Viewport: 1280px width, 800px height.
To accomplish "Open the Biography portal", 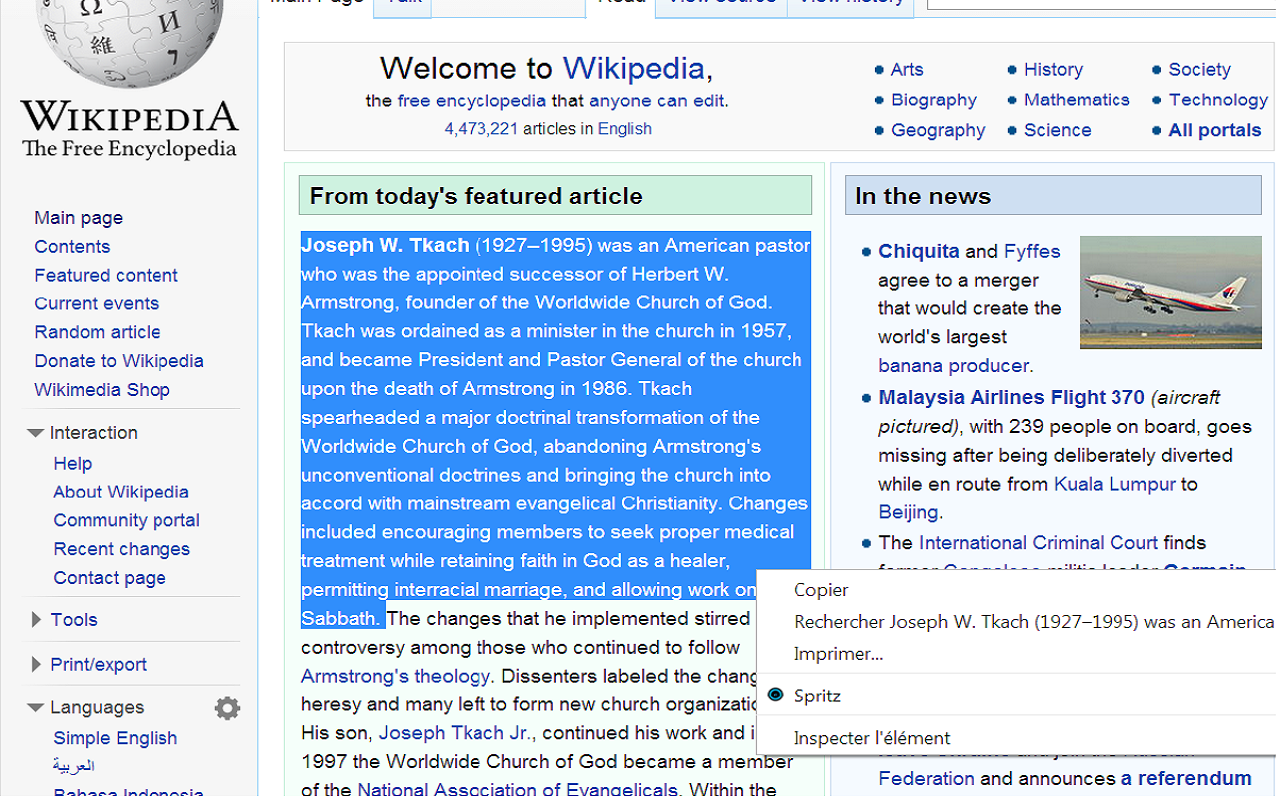I will 934,100.
